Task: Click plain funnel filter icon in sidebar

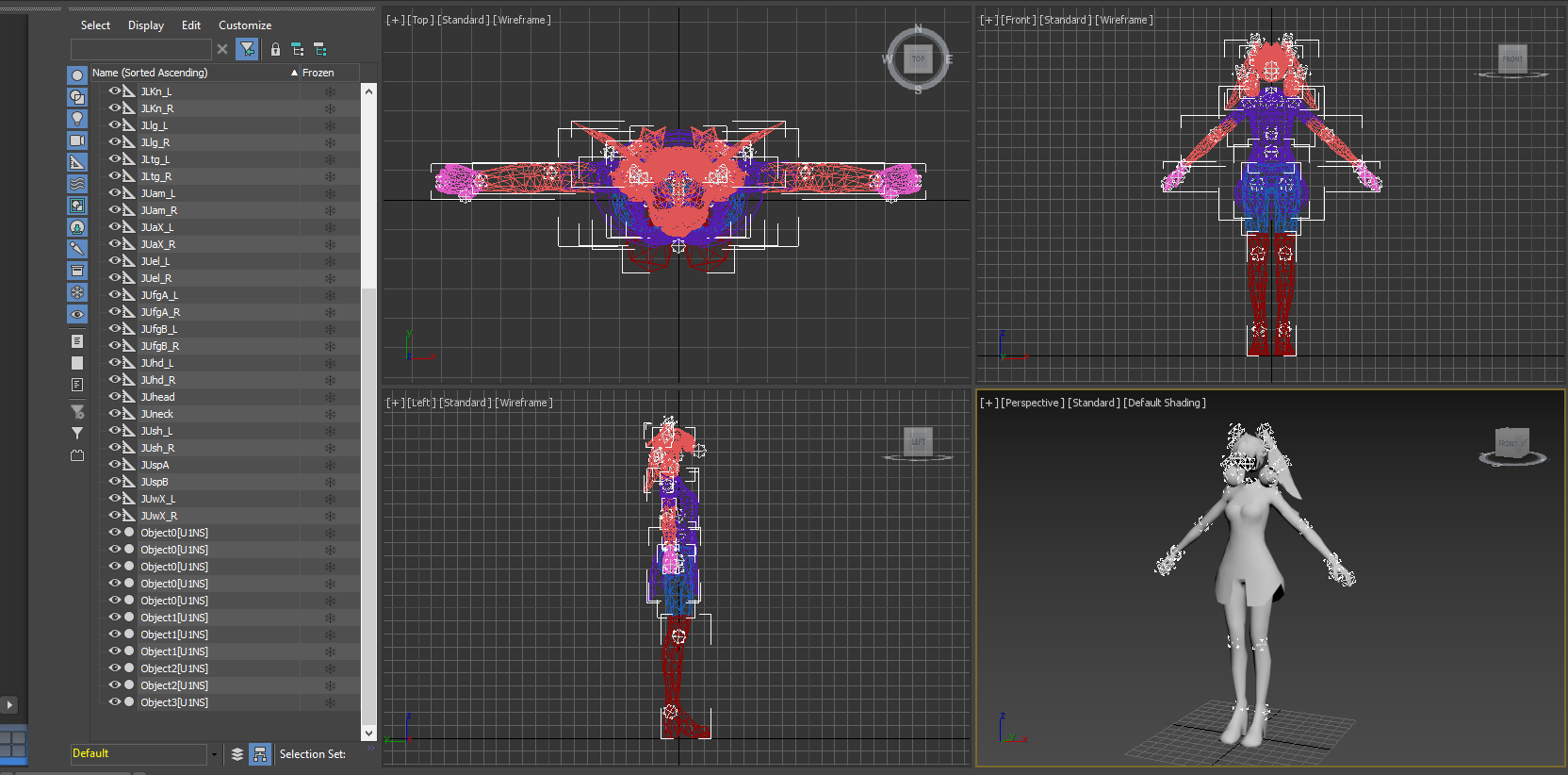Action: [77, 434]
